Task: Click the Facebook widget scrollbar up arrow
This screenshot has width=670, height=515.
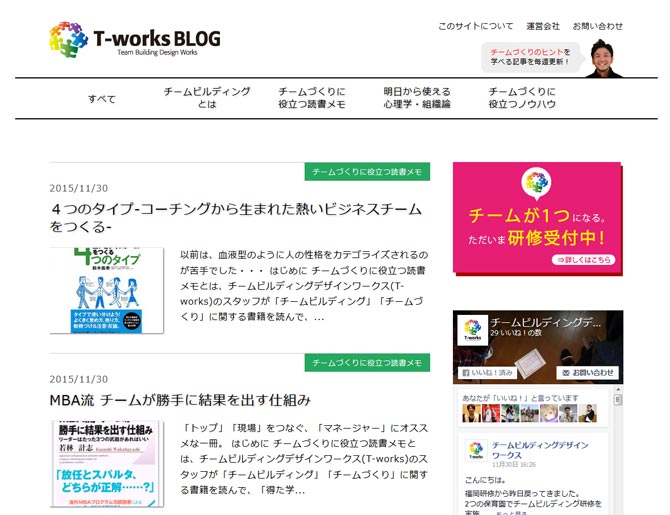Action: click(x=618, y=389)
